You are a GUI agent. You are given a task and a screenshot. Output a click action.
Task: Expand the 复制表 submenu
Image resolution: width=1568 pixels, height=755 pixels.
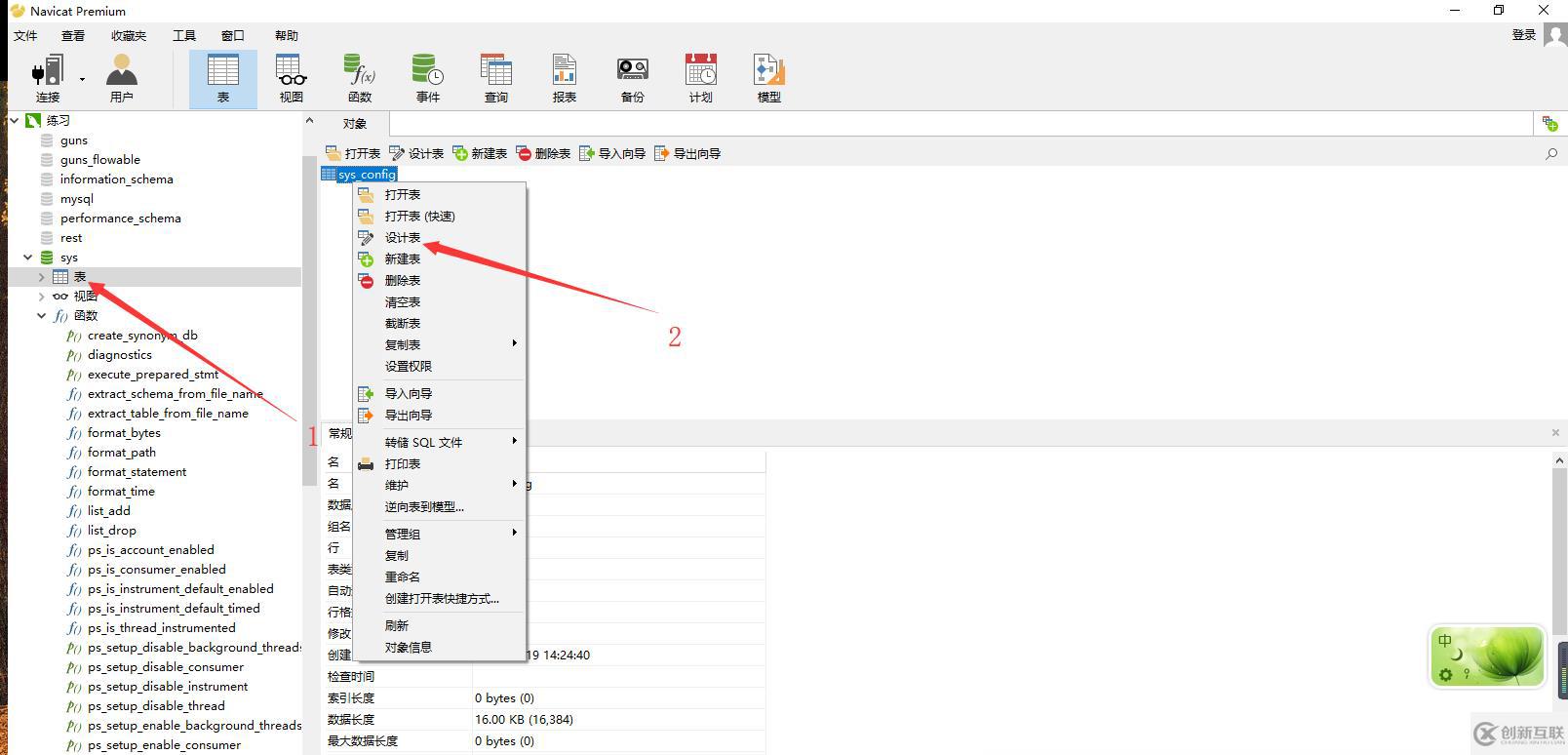(439, 345)
